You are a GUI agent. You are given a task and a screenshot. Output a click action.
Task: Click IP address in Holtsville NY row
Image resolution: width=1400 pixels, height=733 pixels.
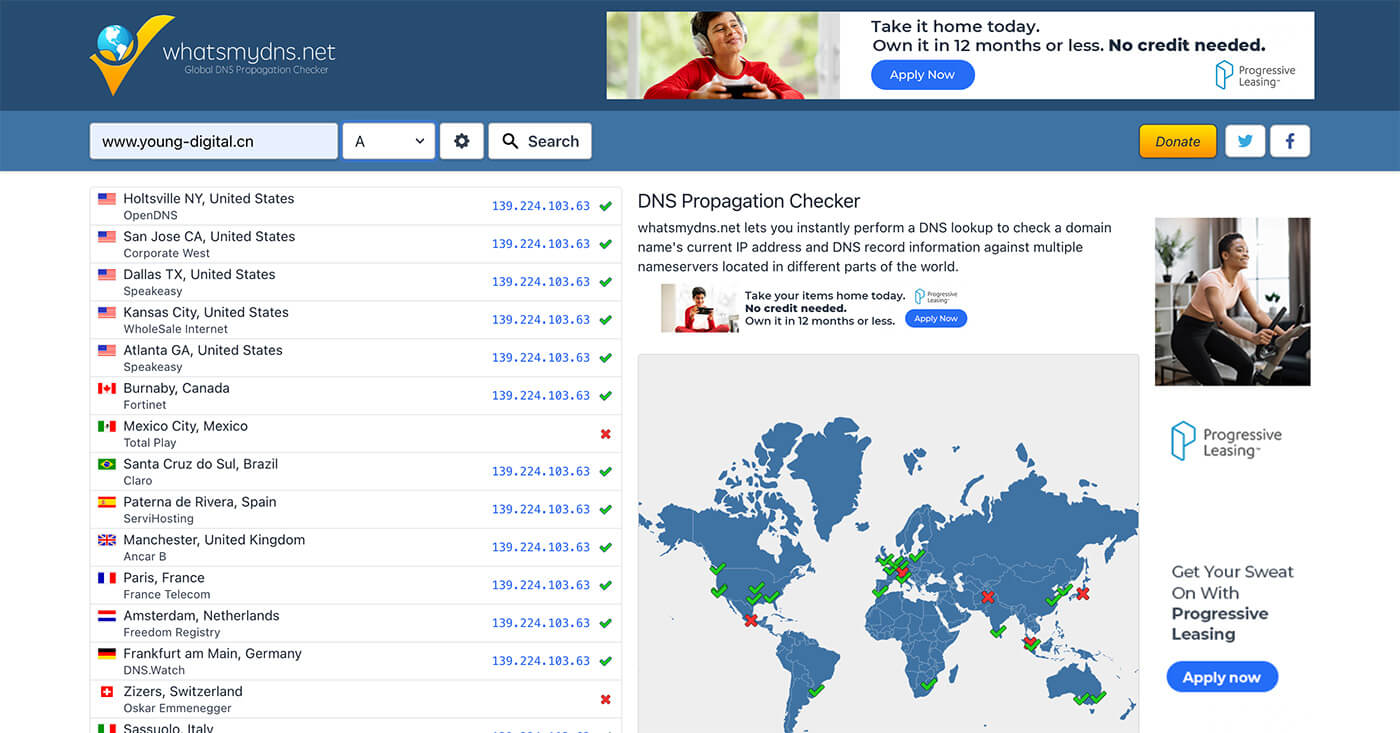[541, 206]
